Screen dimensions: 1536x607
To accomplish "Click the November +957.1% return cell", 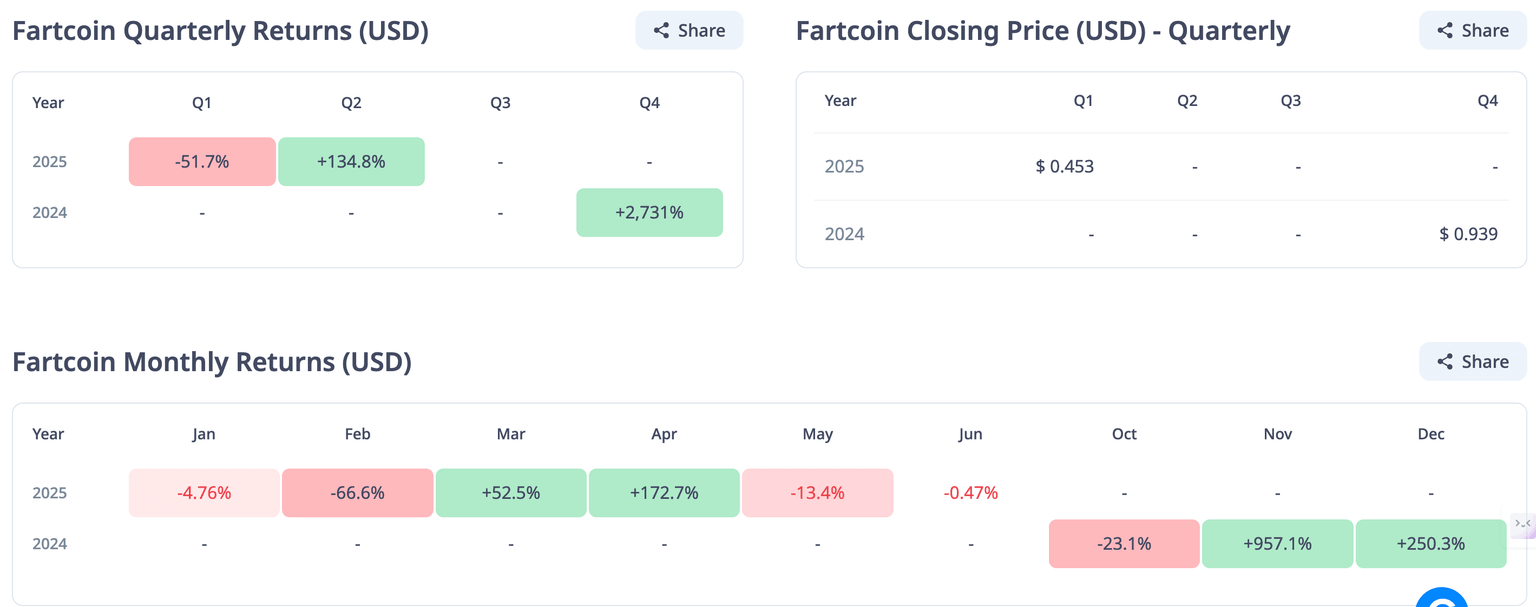I will point(1277,544).
